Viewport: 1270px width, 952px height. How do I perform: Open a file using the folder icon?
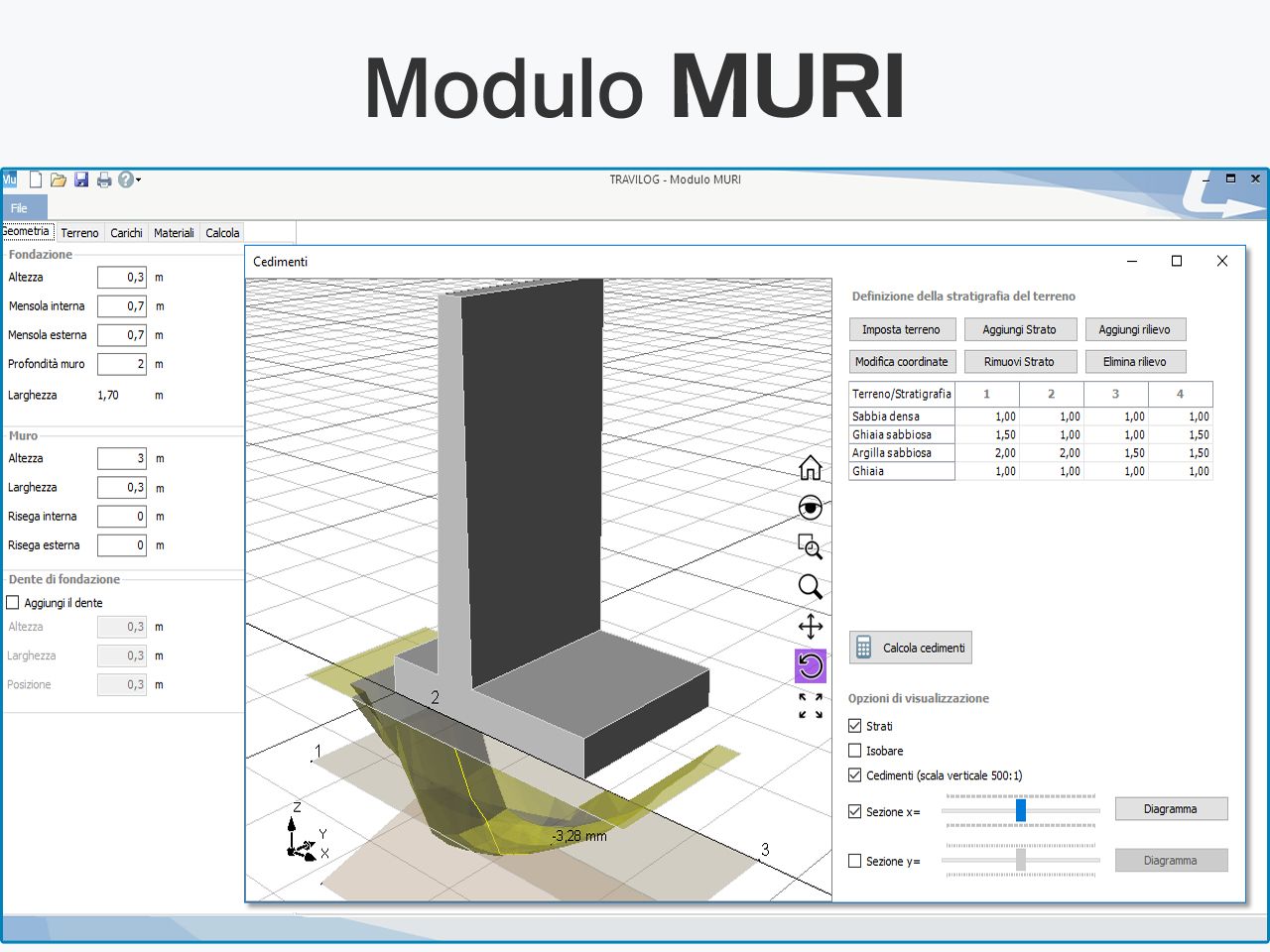(x=58, y=179)
